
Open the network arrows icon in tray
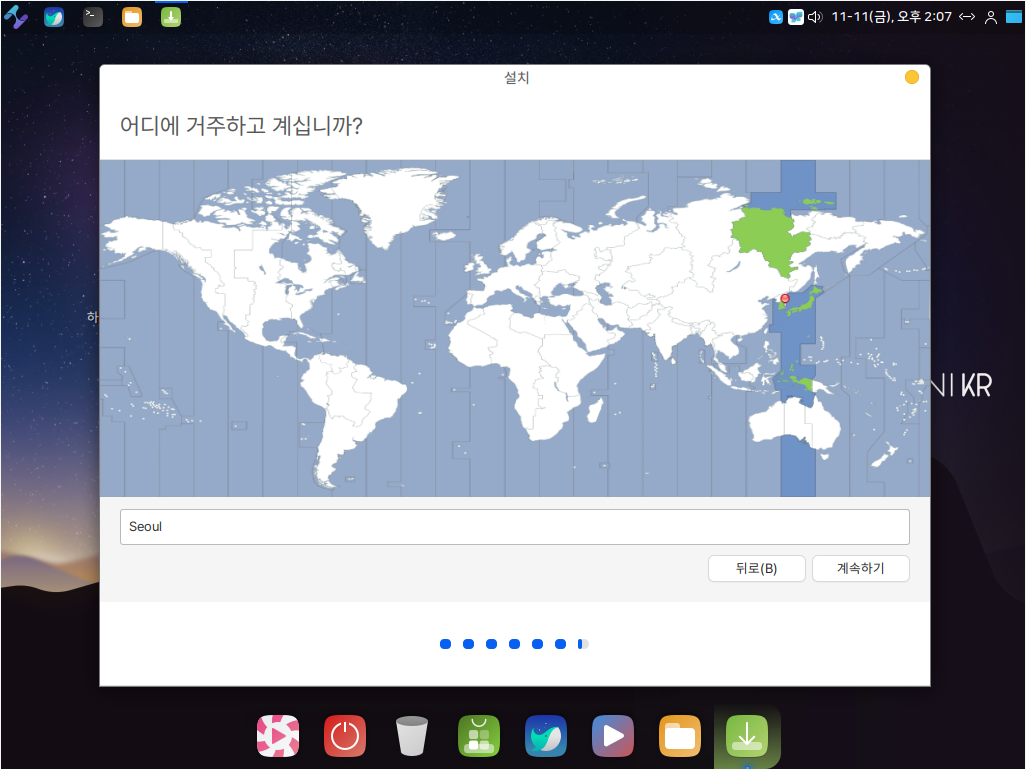pyautogui.click(x=967, y=16)
